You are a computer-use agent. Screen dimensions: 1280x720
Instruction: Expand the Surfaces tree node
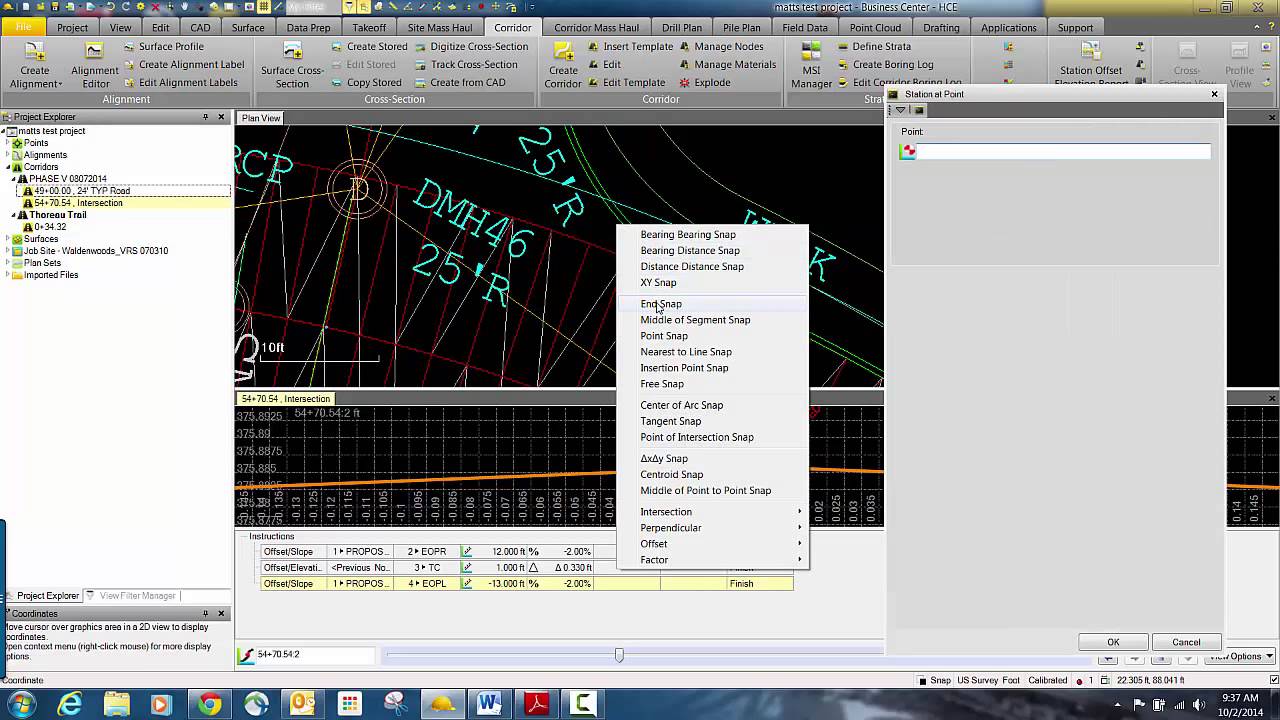coord(8,239)
